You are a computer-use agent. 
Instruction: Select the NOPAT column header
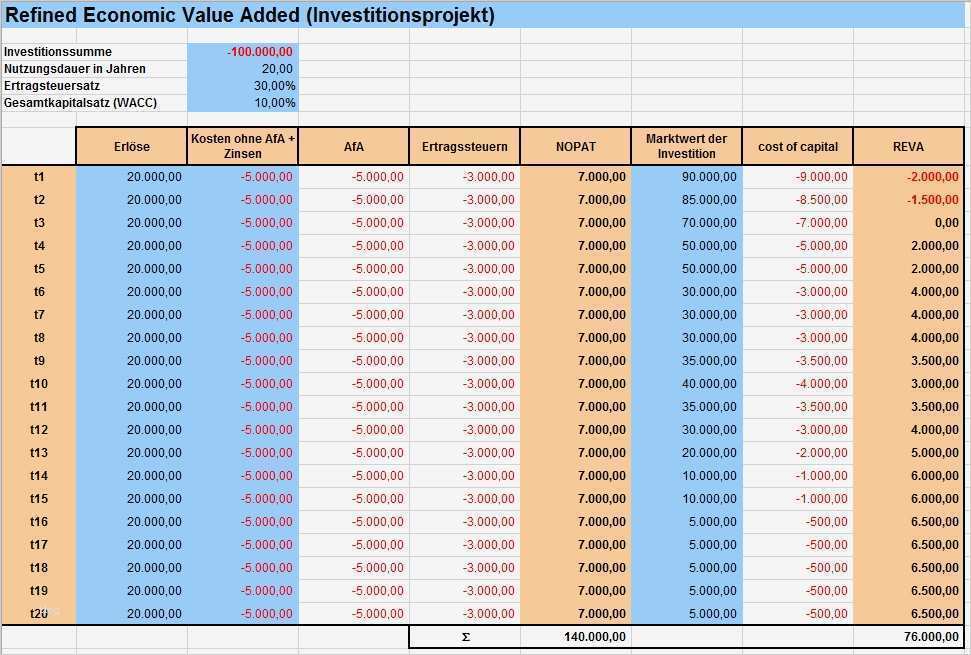575,145
